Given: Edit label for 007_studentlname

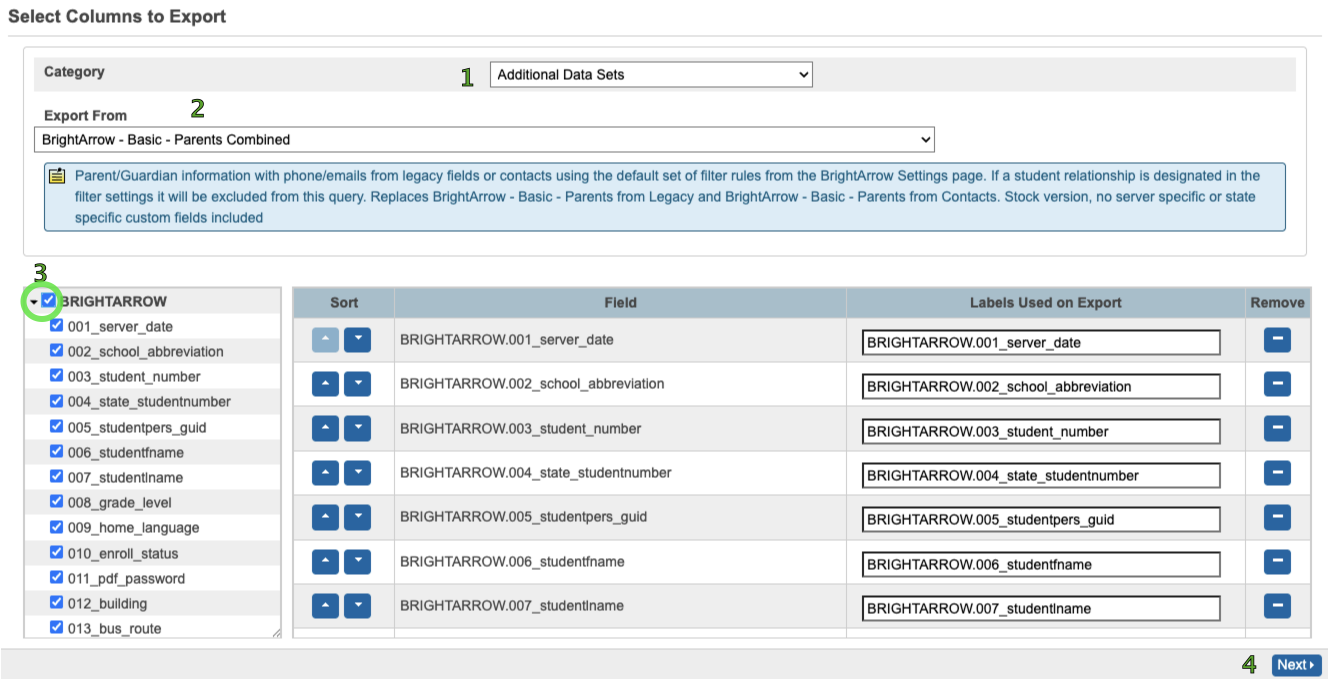Looking at the screenshot, I should 1041,608.
